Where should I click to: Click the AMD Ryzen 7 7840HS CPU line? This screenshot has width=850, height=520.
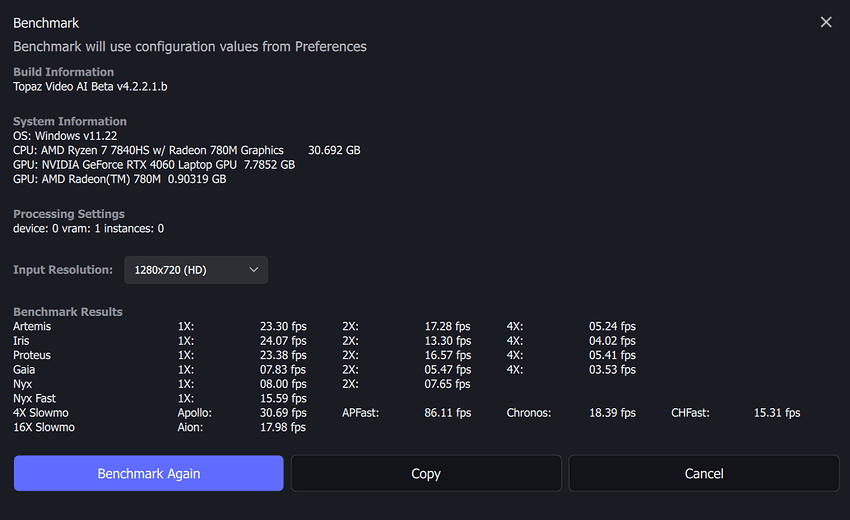click(x=148, y=150)
